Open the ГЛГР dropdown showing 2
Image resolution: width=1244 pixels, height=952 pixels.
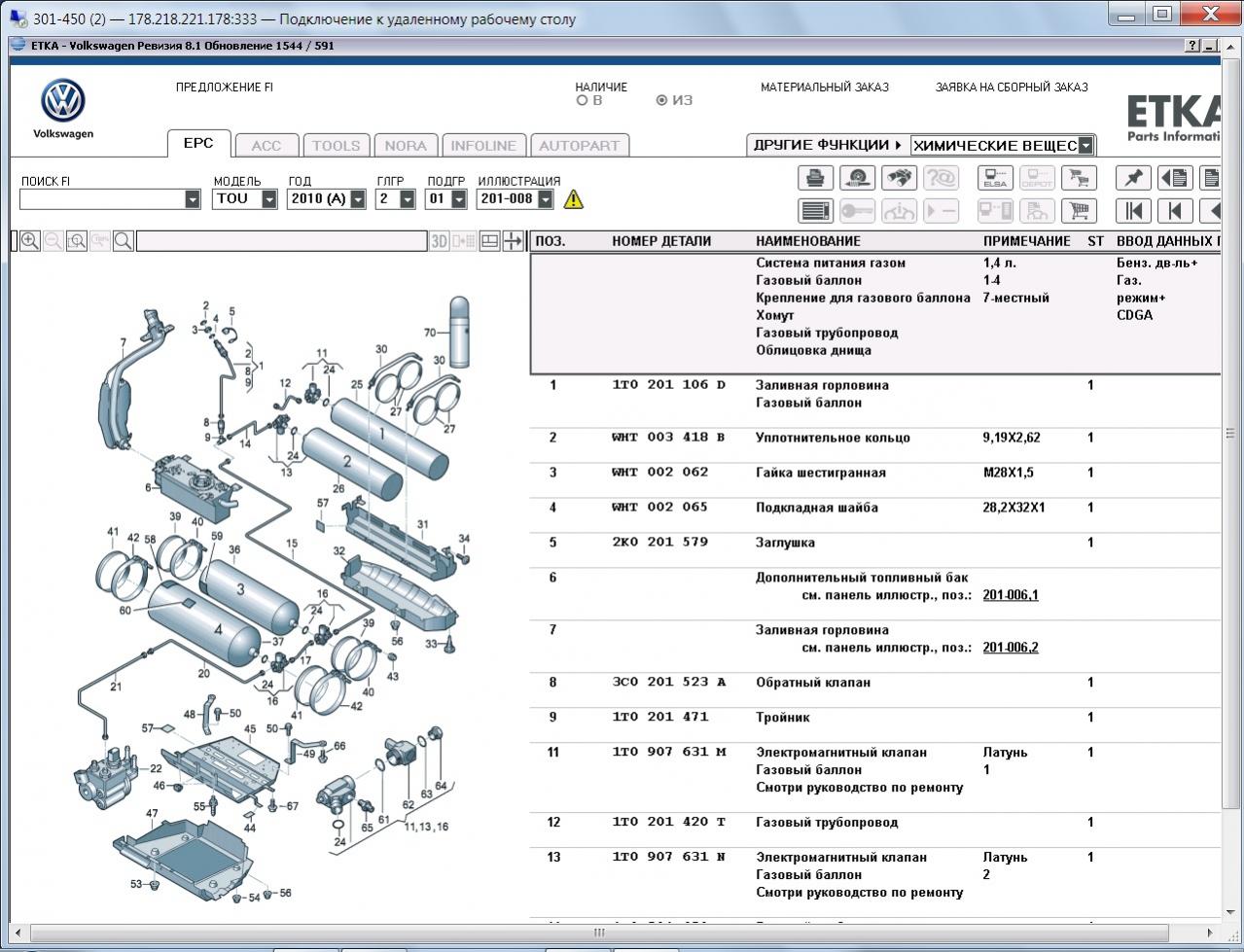[407, 199]
